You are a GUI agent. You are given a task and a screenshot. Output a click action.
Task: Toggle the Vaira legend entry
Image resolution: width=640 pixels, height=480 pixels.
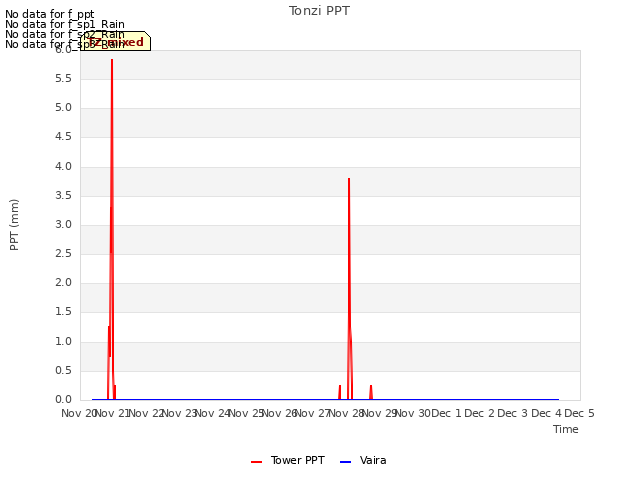click(x=363, y=460)
